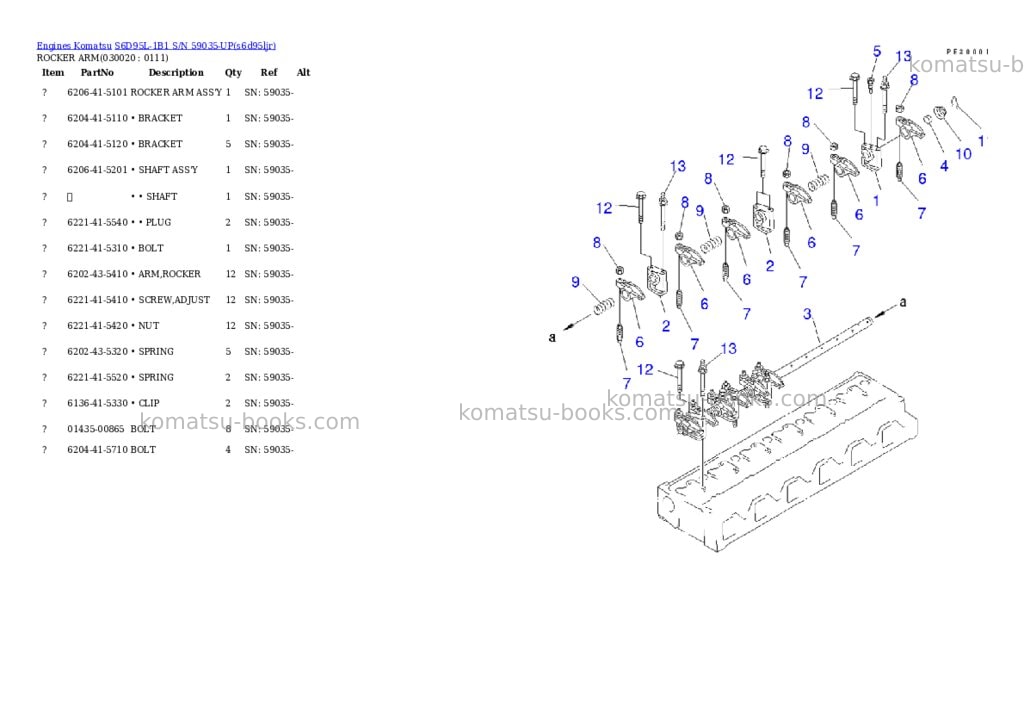Click the "Item" column header

[53, 72]
